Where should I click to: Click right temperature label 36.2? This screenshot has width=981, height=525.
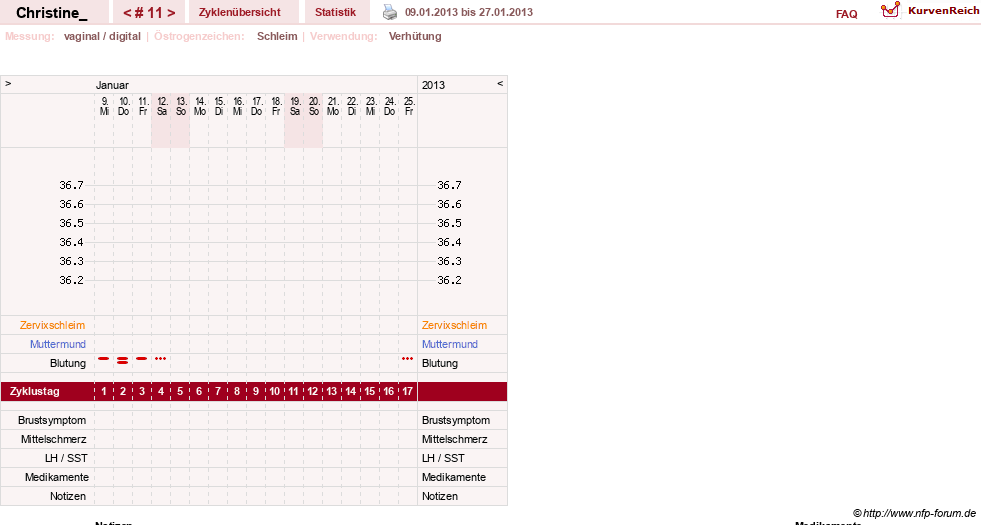click(x=449, y=280)
